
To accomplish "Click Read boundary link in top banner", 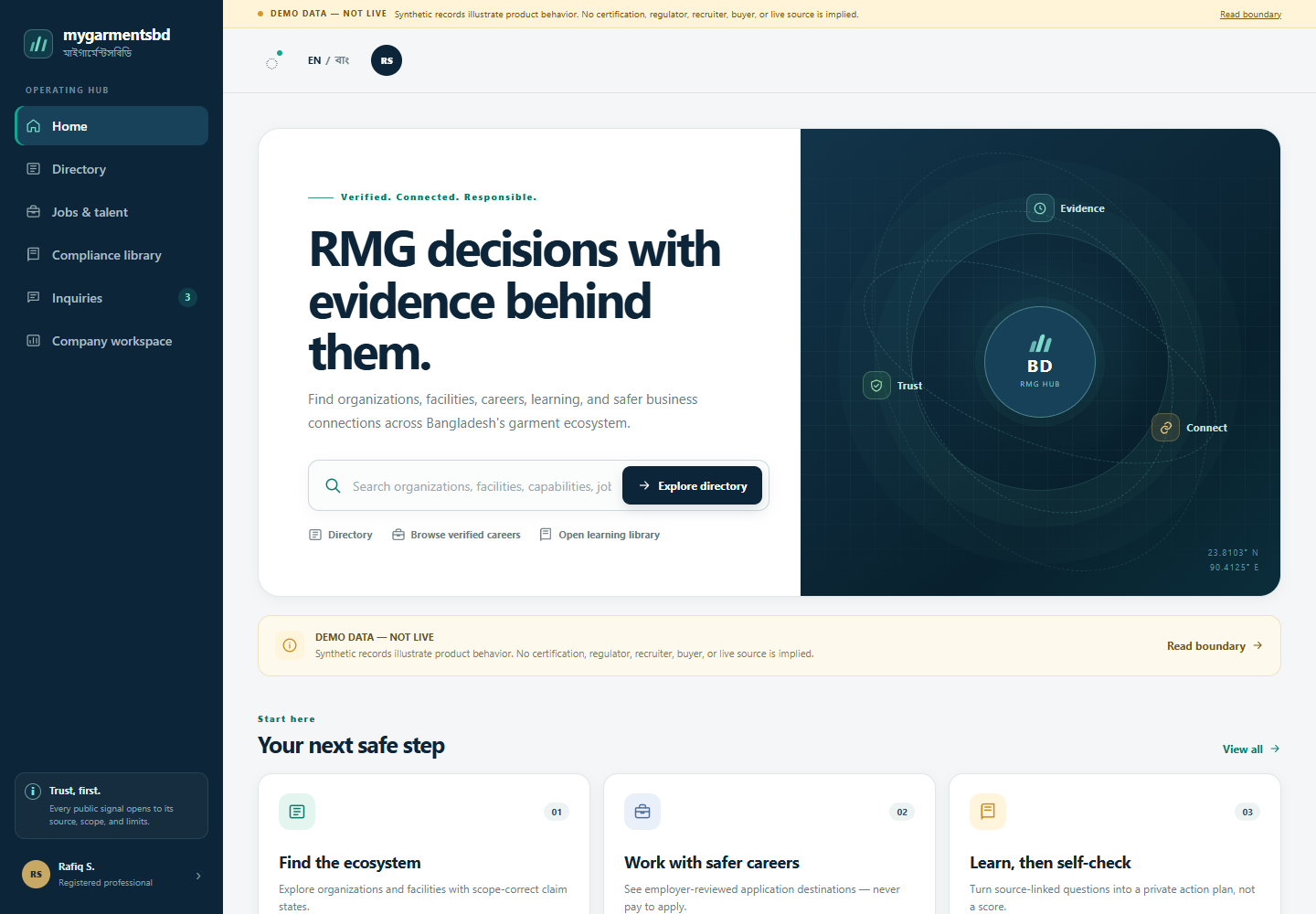I will tap(1250, 15).
